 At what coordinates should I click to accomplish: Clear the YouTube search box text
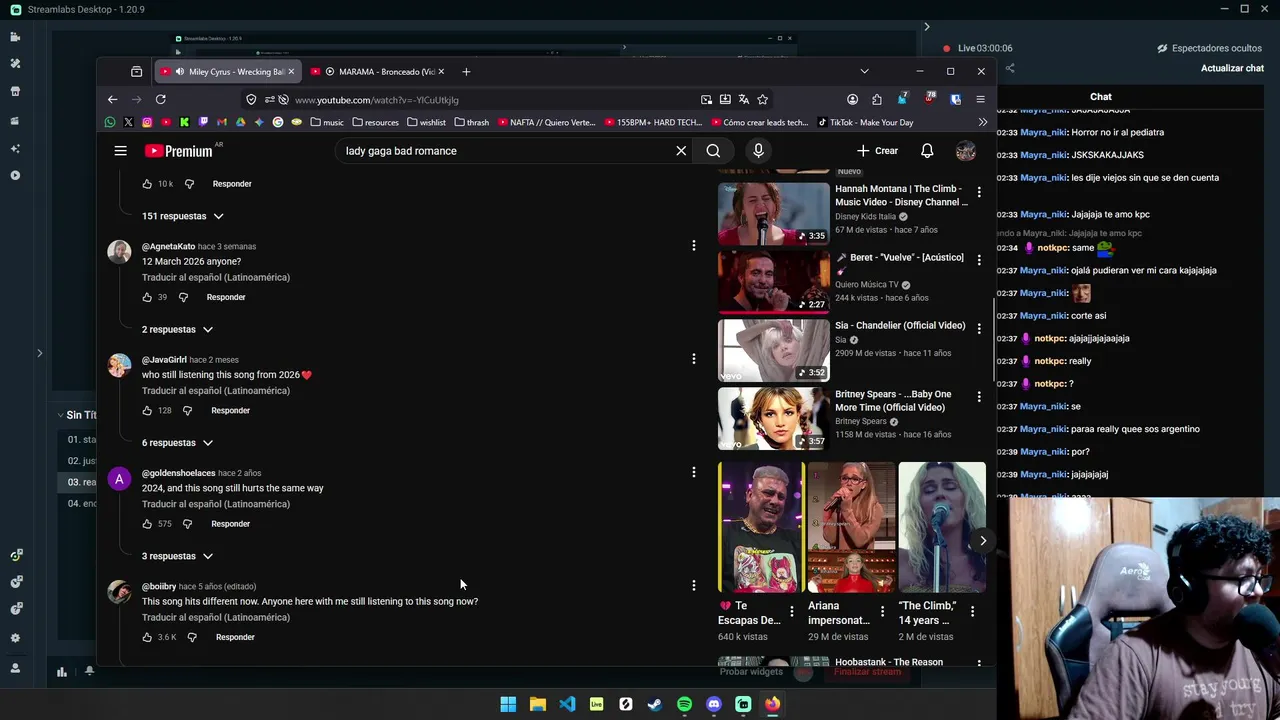pyautogui.click(x=681, y=151)
